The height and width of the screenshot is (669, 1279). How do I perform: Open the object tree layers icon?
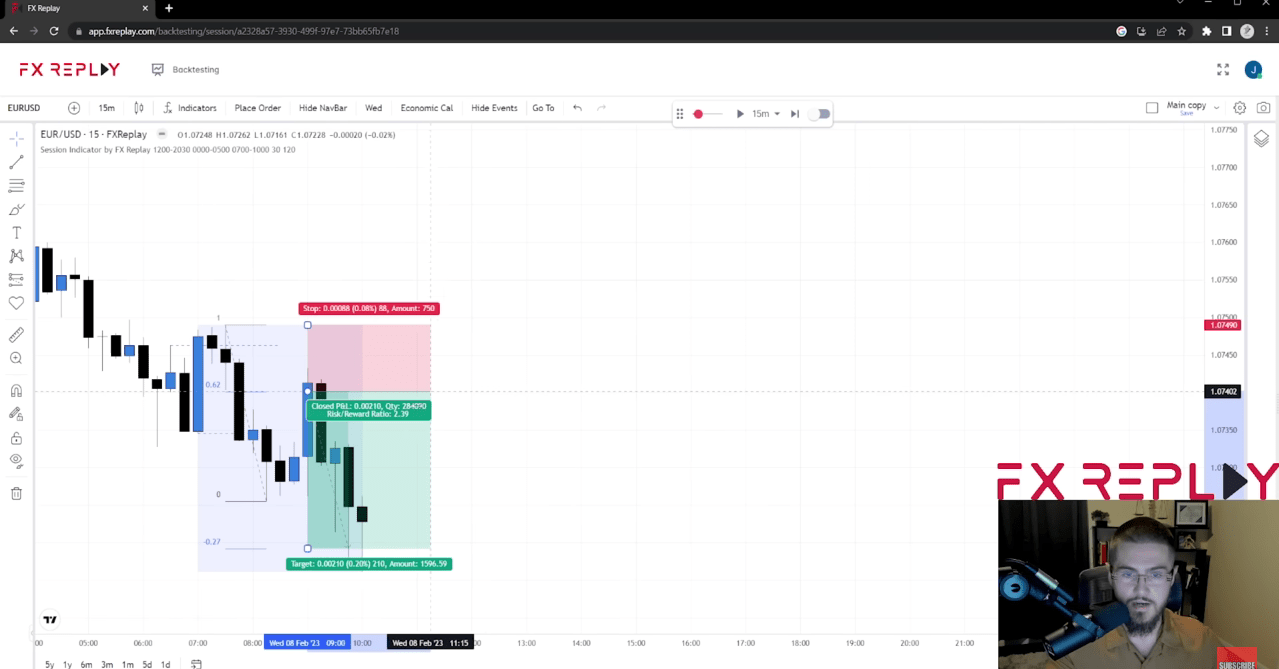1261,140
